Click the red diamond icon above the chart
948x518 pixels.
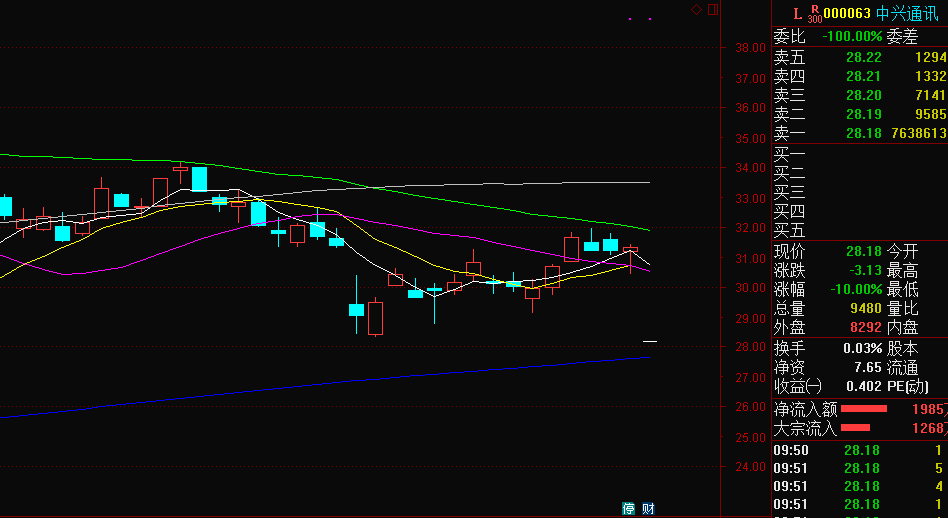coord(696,9)
